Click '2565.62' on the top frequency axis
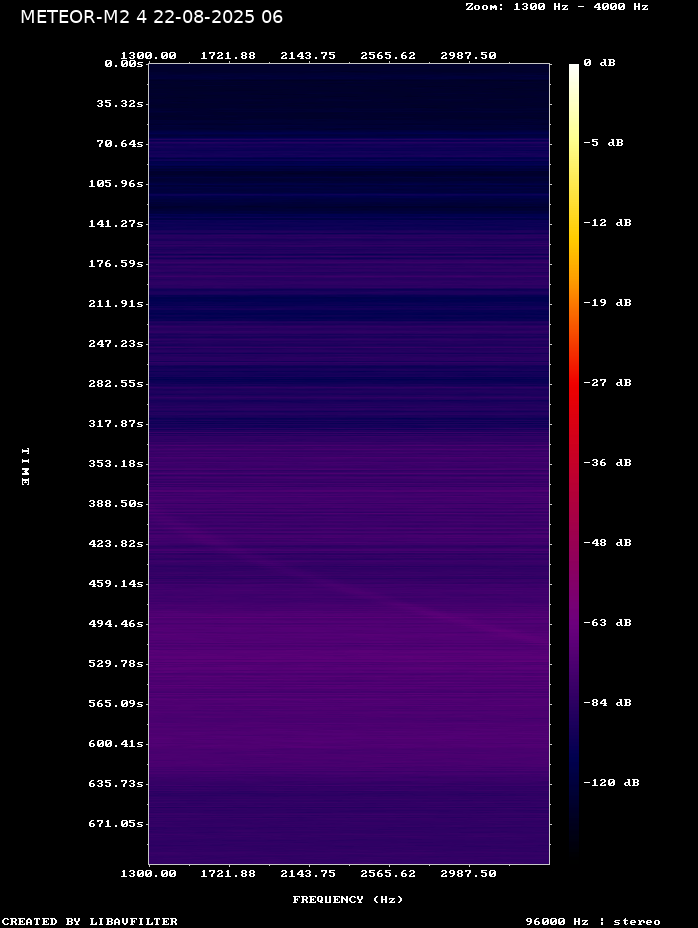698x928 pixels. [x=388, y=56]
